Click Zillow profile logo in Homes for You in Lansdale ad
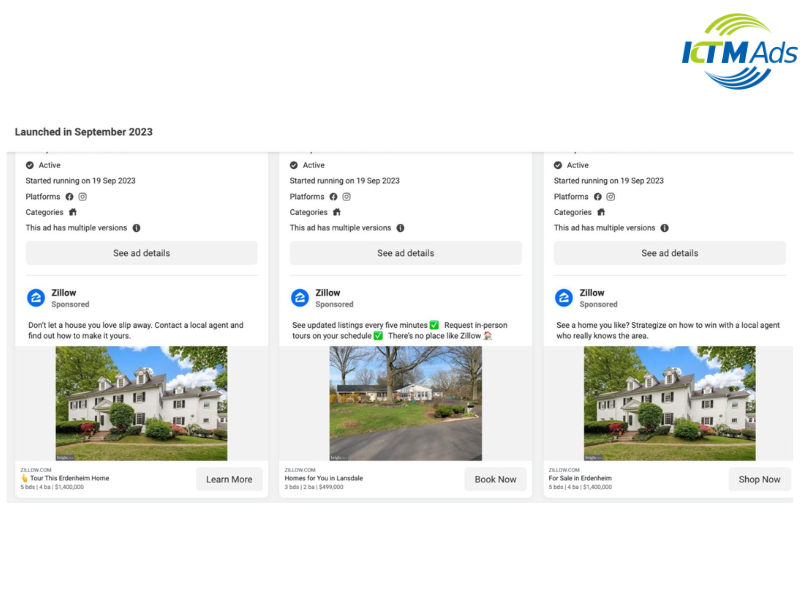 (300, 297)
